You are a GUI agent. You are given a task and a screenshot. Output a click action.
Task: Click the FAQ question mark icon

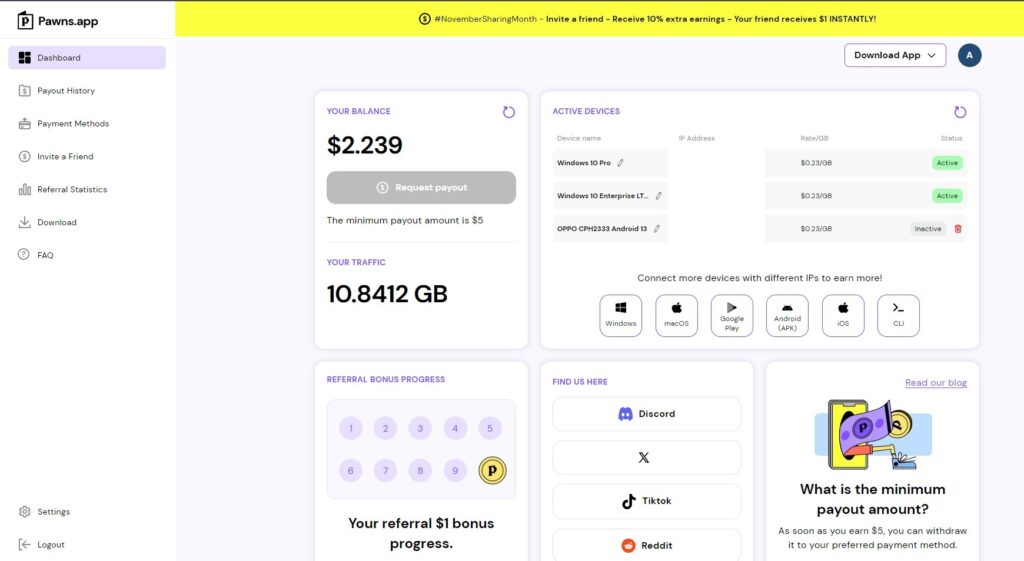pyautogui.click(x=24, y=255)
